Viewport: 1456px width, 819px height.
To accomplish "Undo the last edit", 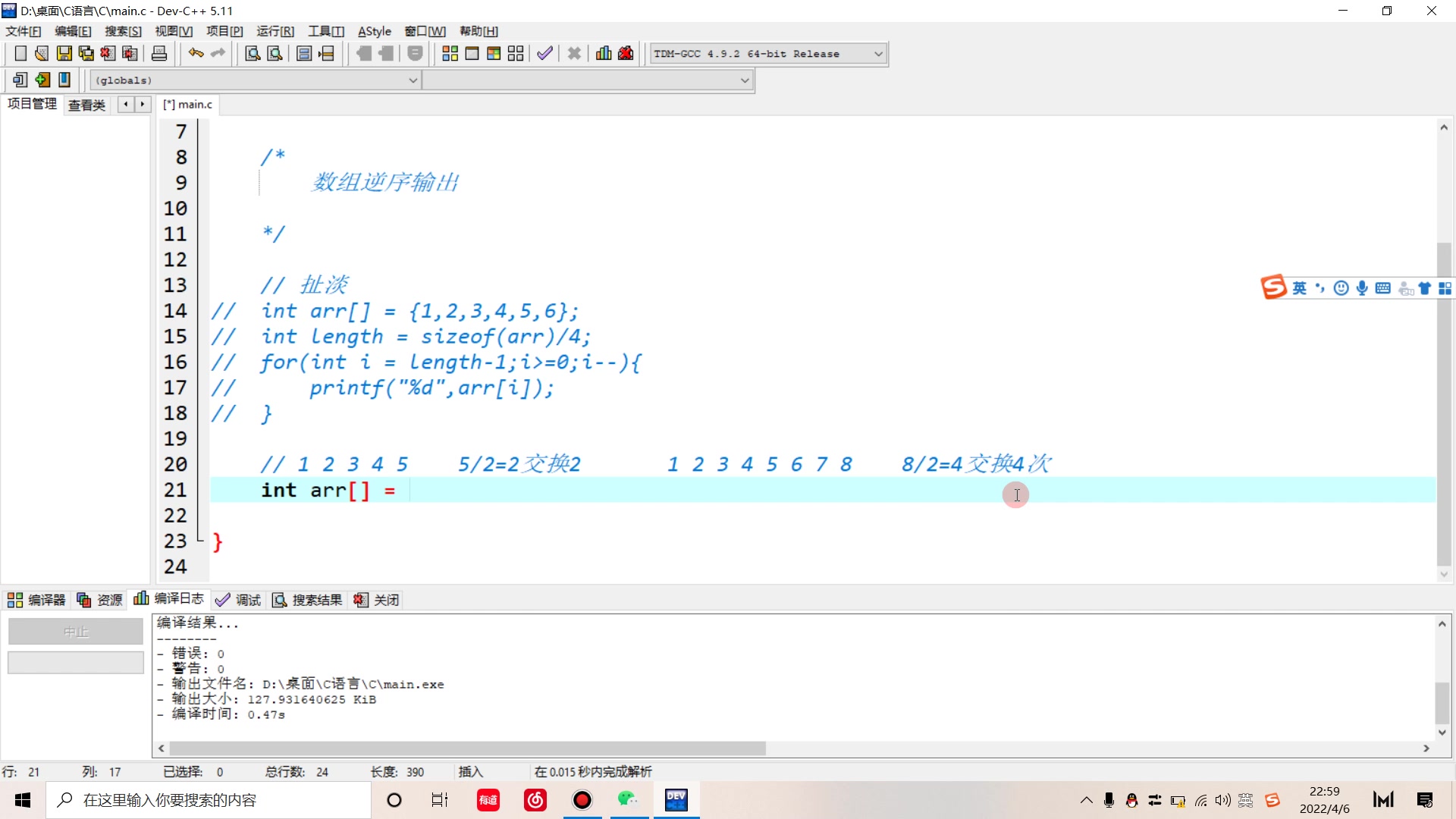I will point(196,54).
